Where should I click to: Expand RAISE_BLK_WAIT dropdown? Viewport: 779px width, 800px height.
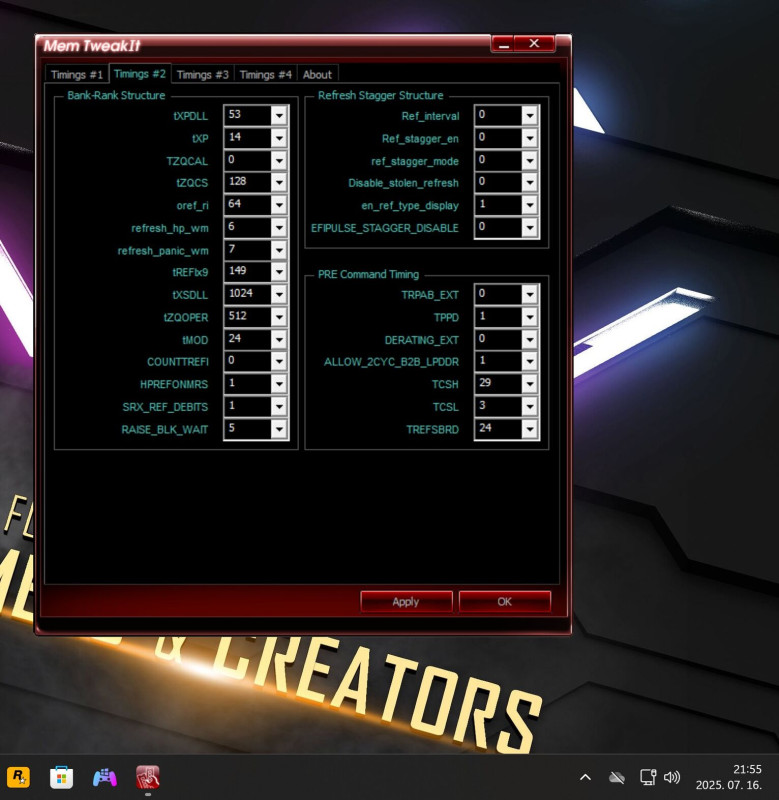click(279, 429)
